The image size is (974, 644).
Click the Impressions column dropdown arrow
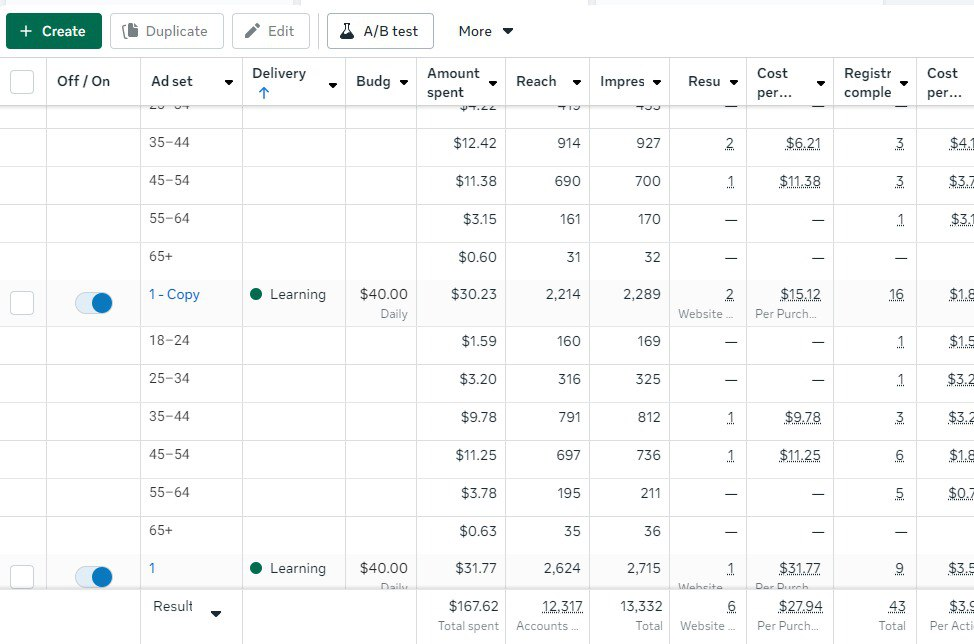657,83
